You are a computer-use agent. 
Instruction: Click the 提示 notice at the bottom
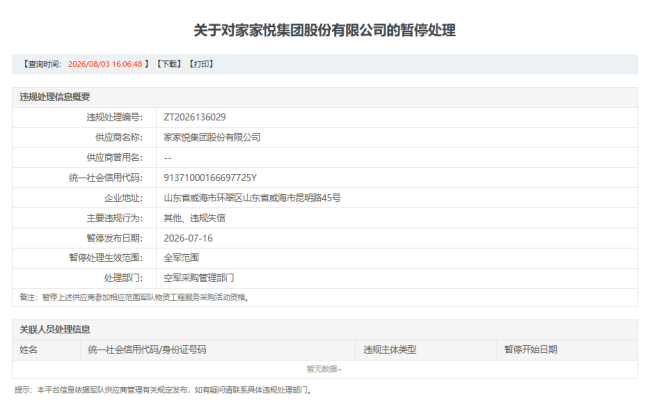pos(163,390)
